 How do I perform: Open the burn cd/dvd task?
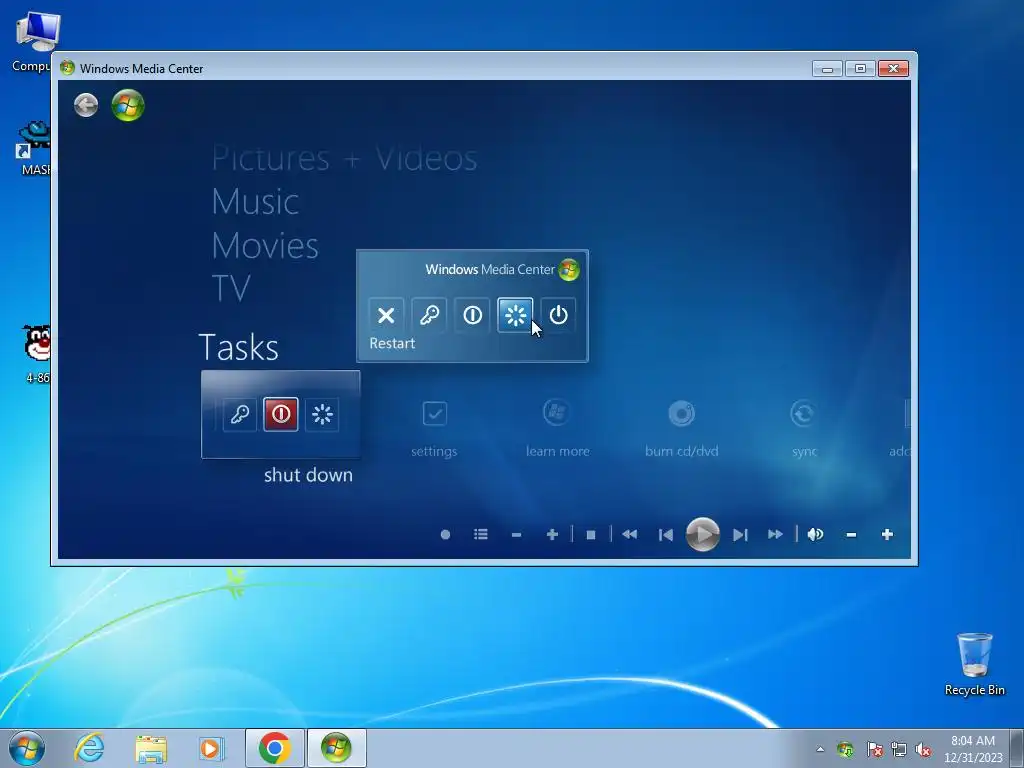tap(681, 428)
